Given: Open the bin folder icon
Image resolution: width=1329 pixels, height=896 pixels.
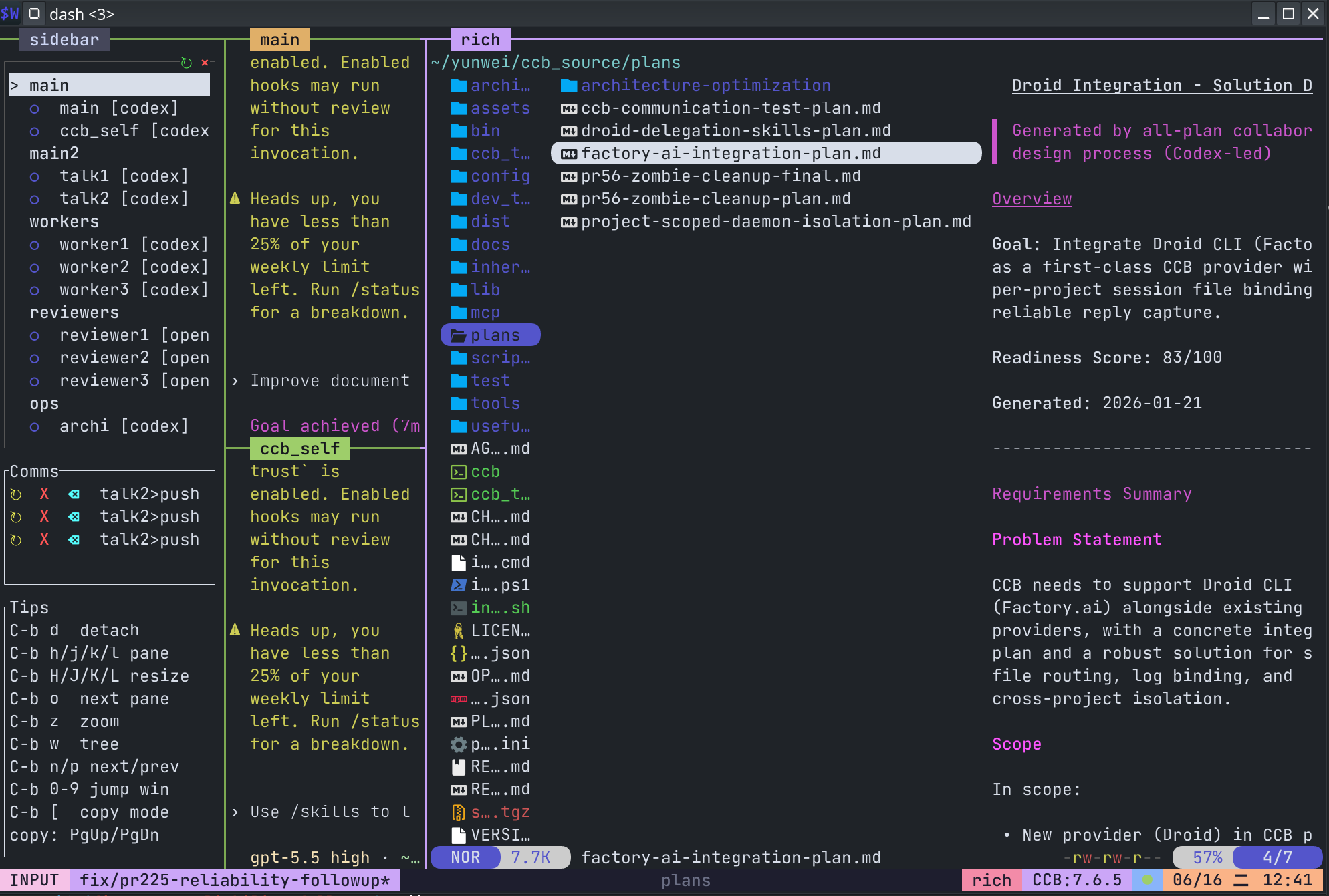Looking at the screenshot, I should [x=459, y=131].
